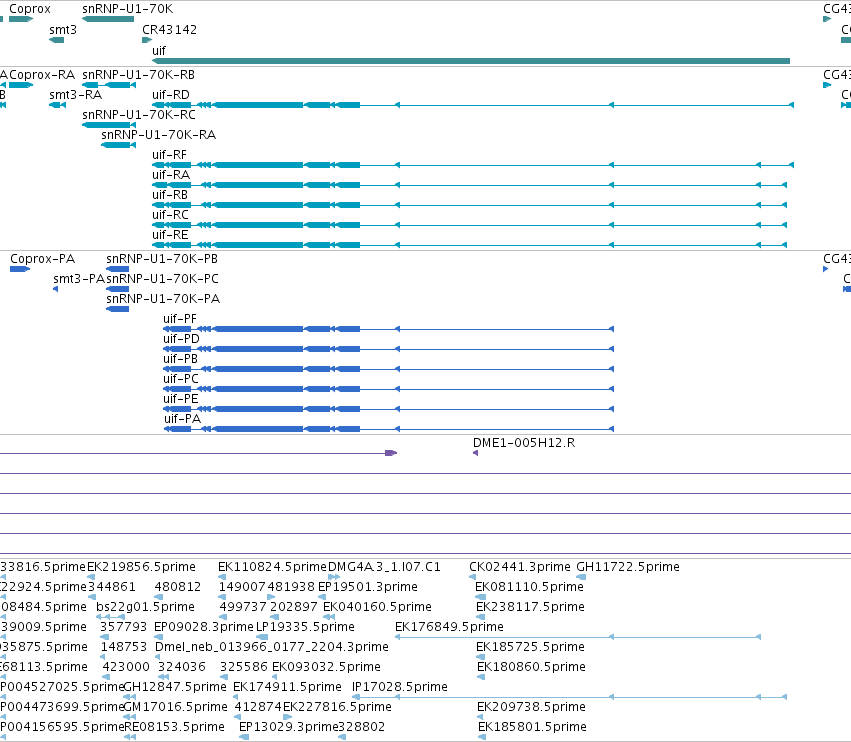Select the EK185725.5prime EST label

pyautogui.click(x=530, y=647)
